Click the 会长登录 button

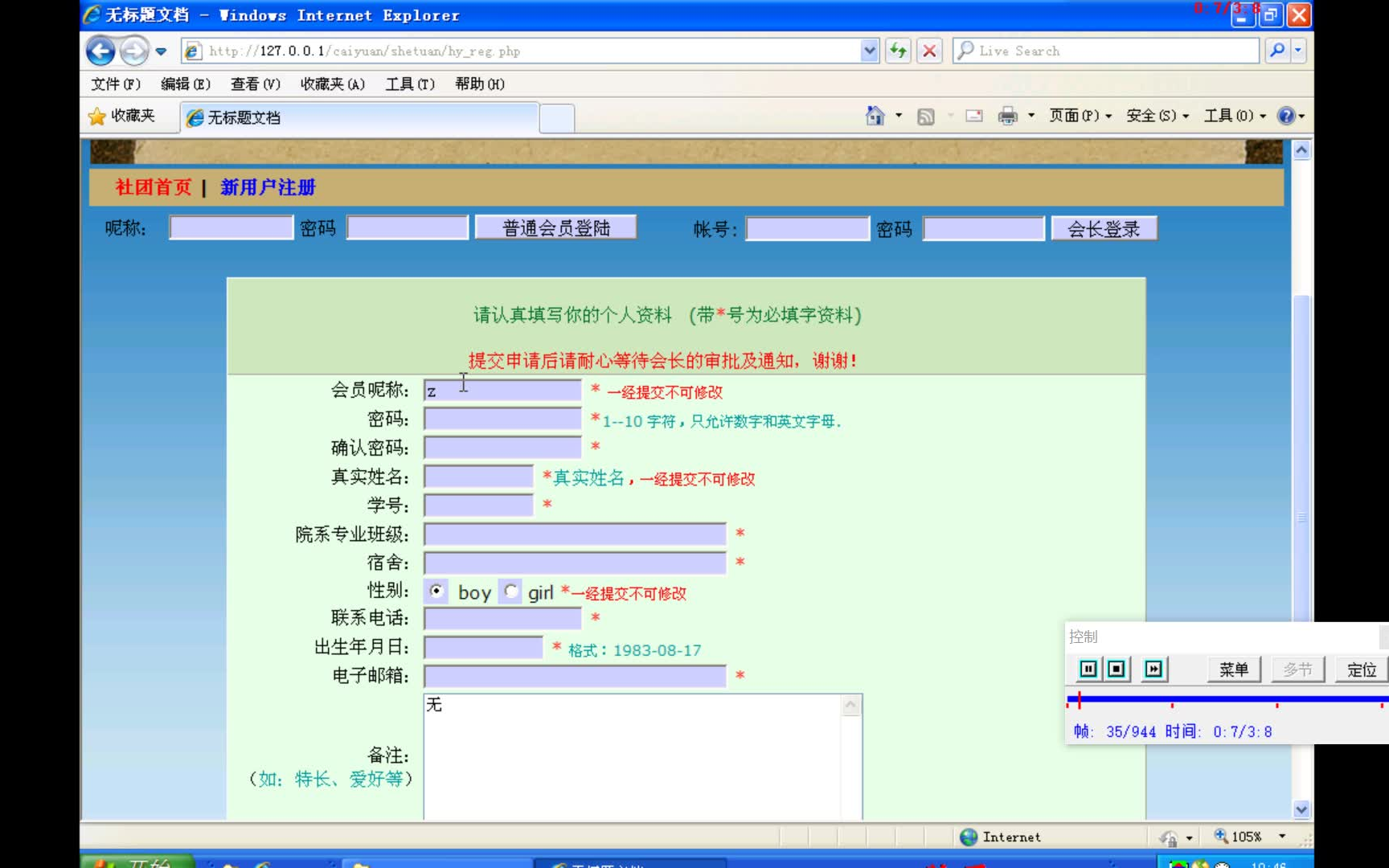click(x=1104, y=229)
